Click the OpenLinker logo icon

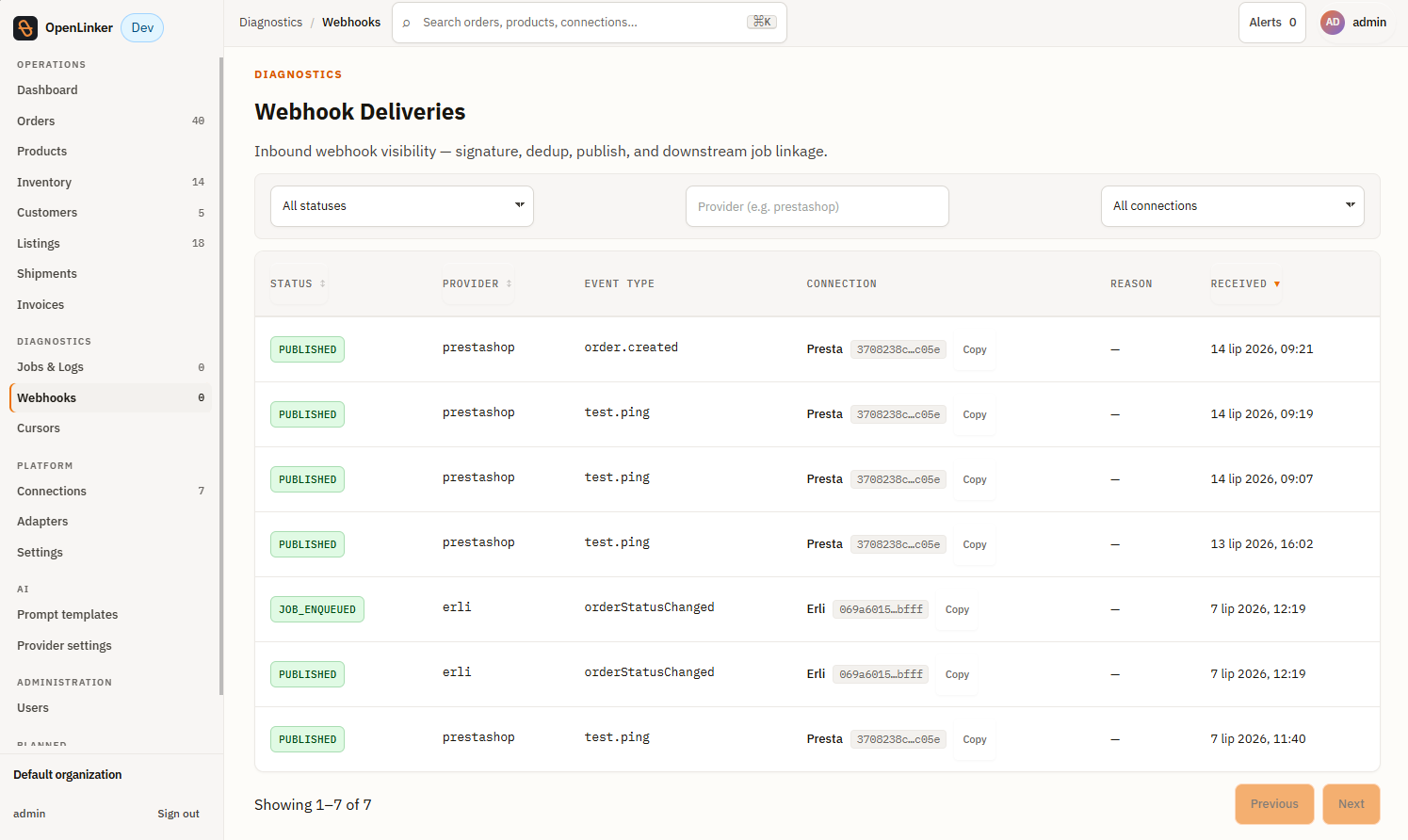25,27
